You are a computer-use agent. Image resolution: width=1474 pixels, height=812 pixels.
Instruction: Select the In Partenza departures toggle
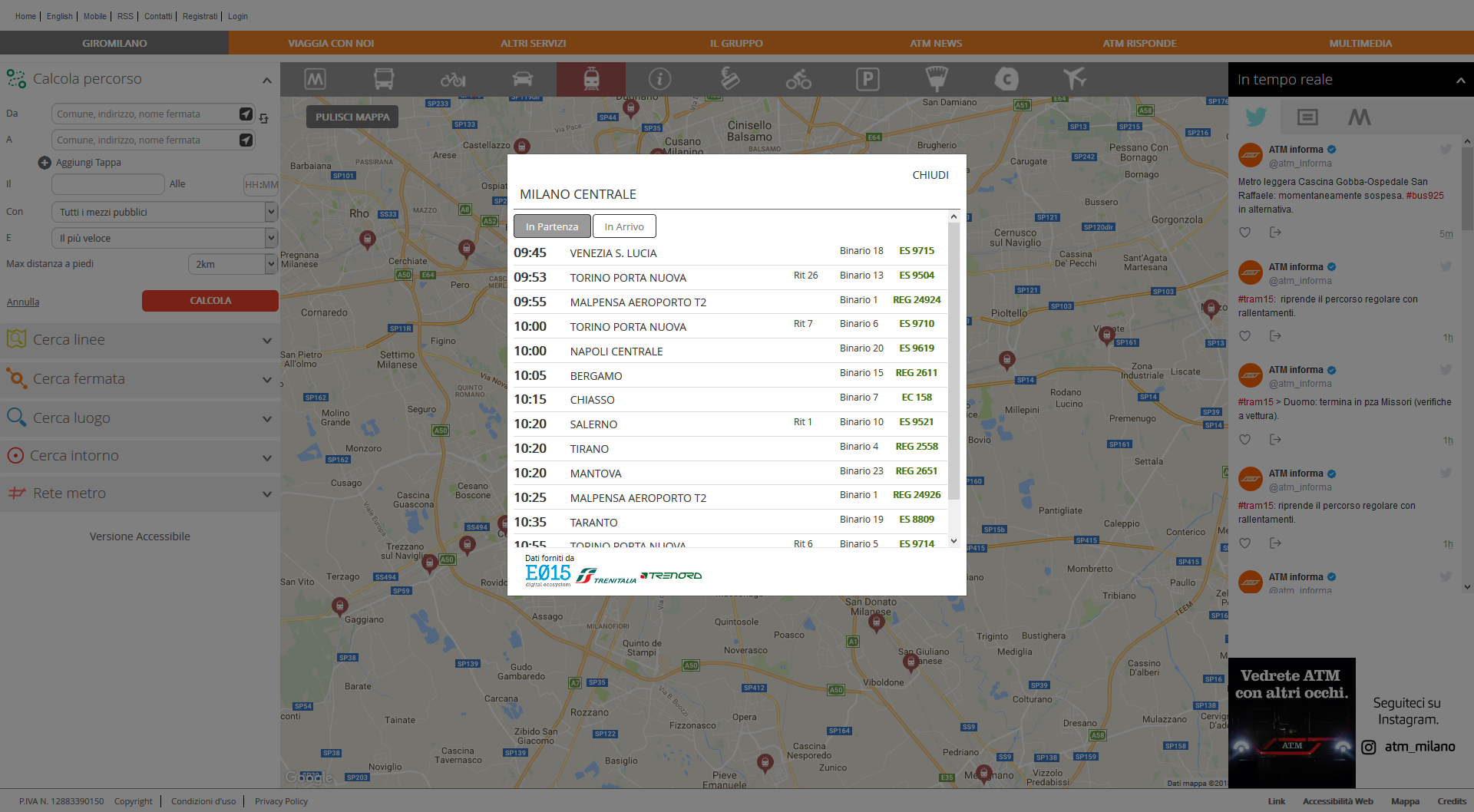[x=552, y=226]
